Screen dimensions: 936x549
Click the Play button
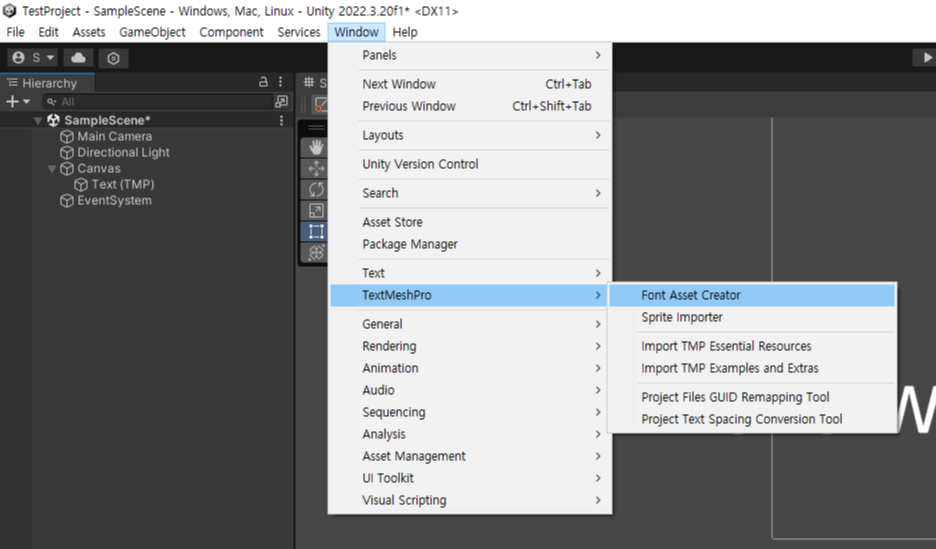927,58
